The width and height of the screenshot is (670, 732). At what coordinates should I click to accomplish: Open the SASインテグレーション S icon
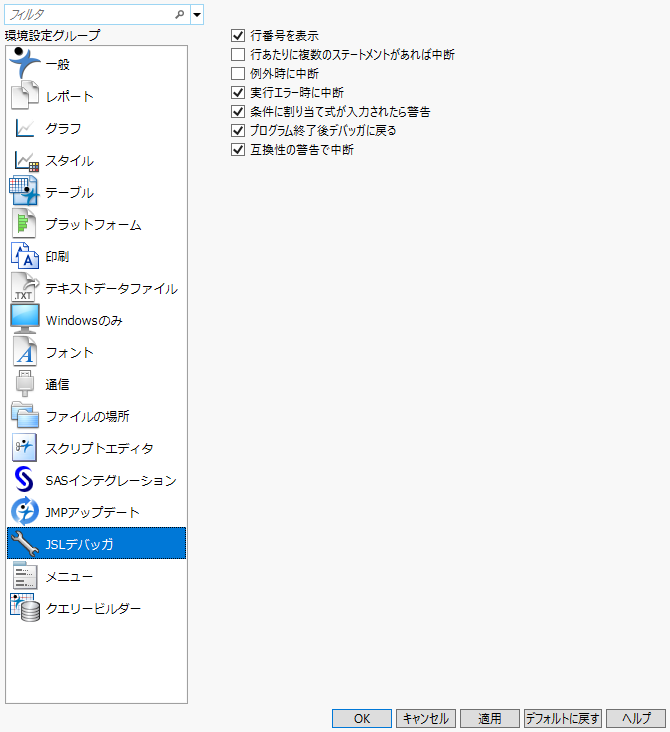(x=24, y=479)
